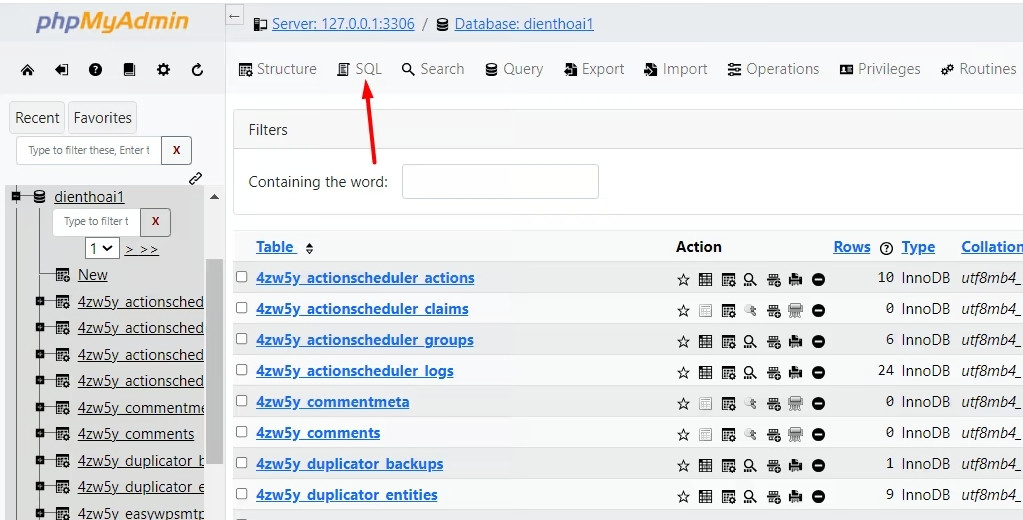
Task: Go to the Import tab
Action: (x=675, y=69)
